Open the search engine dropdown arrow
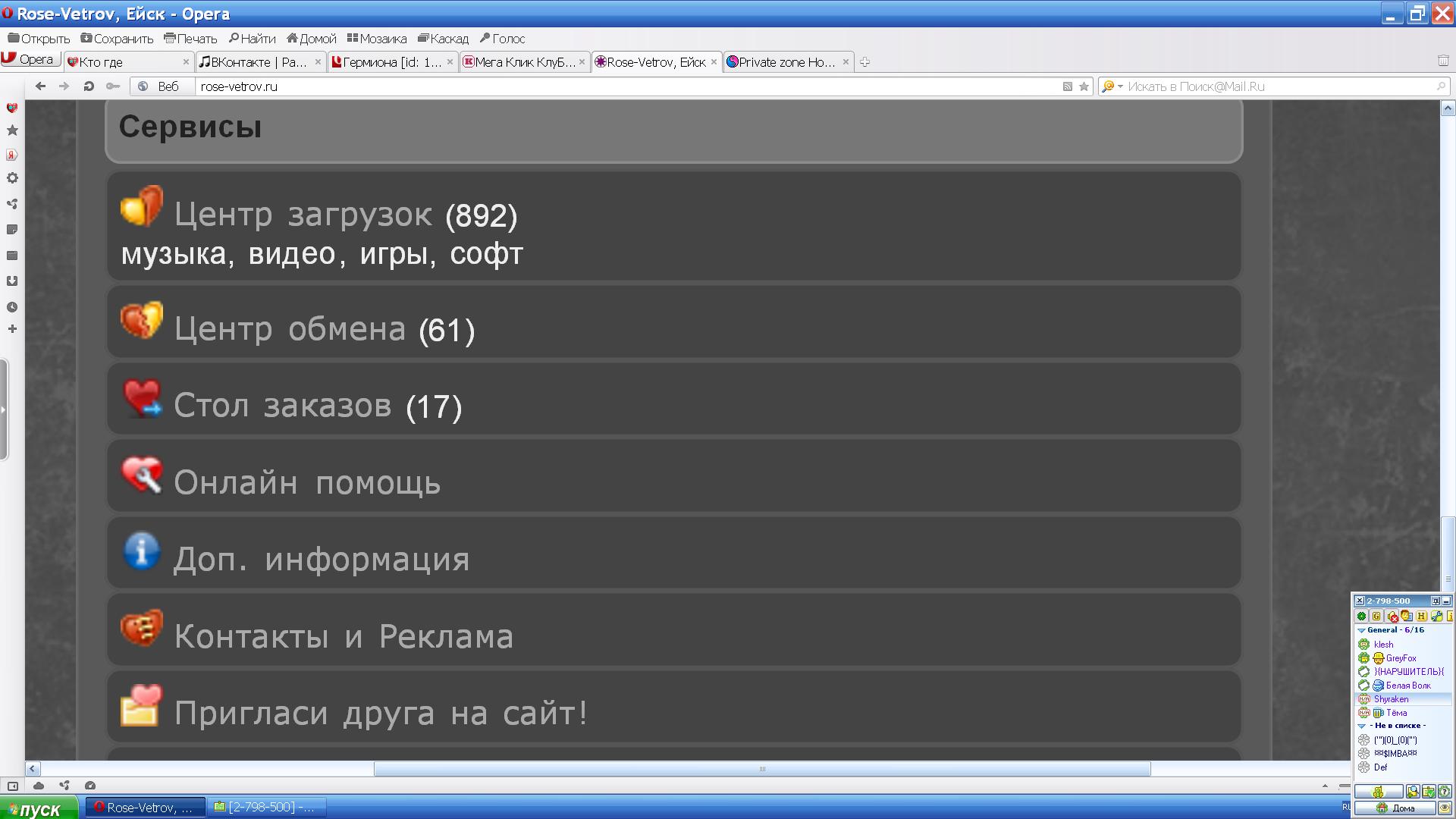The image size is (1456, 819). tap(1120, 86)
